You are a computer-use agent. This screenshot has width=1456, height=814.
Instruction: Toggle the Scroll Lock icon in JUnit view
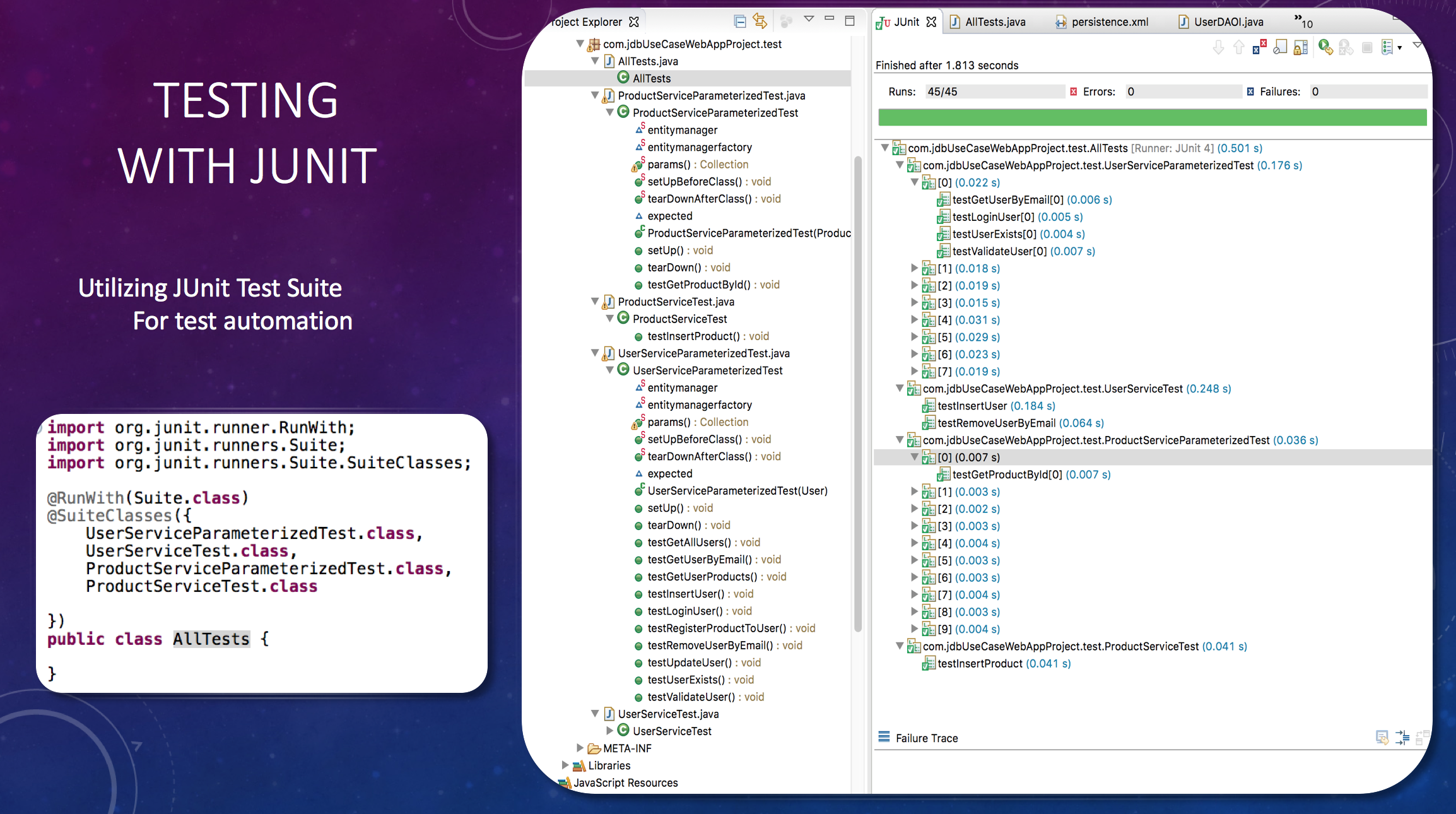[x=1300, y=47]
